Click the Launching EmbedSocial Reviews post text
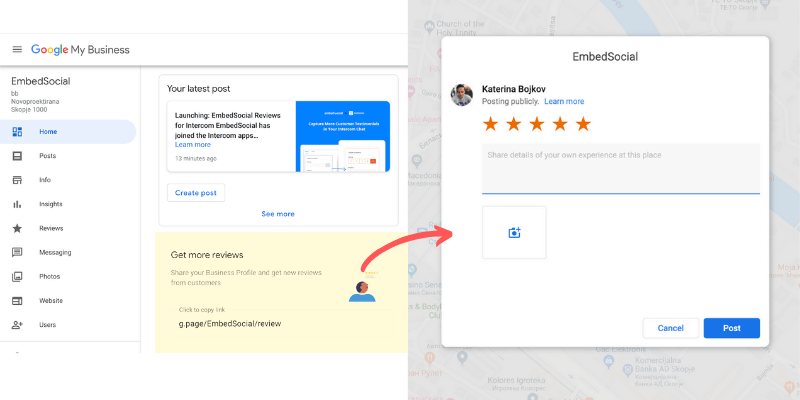Screen dimensions: 800x400 point(228,126)
